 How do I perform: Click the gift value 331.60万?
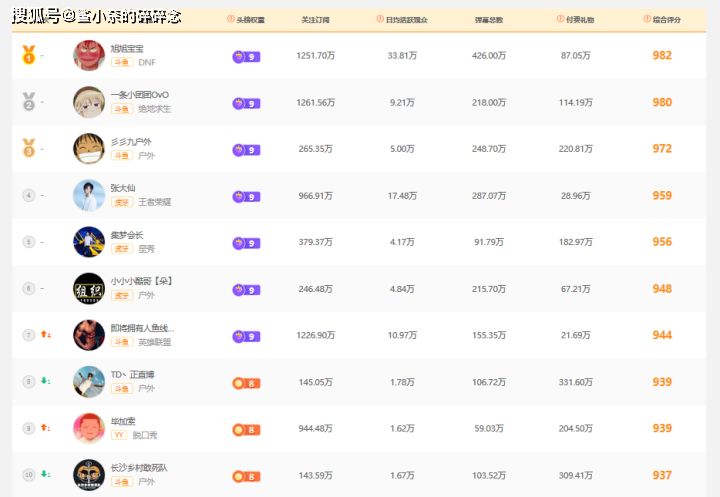575,382
